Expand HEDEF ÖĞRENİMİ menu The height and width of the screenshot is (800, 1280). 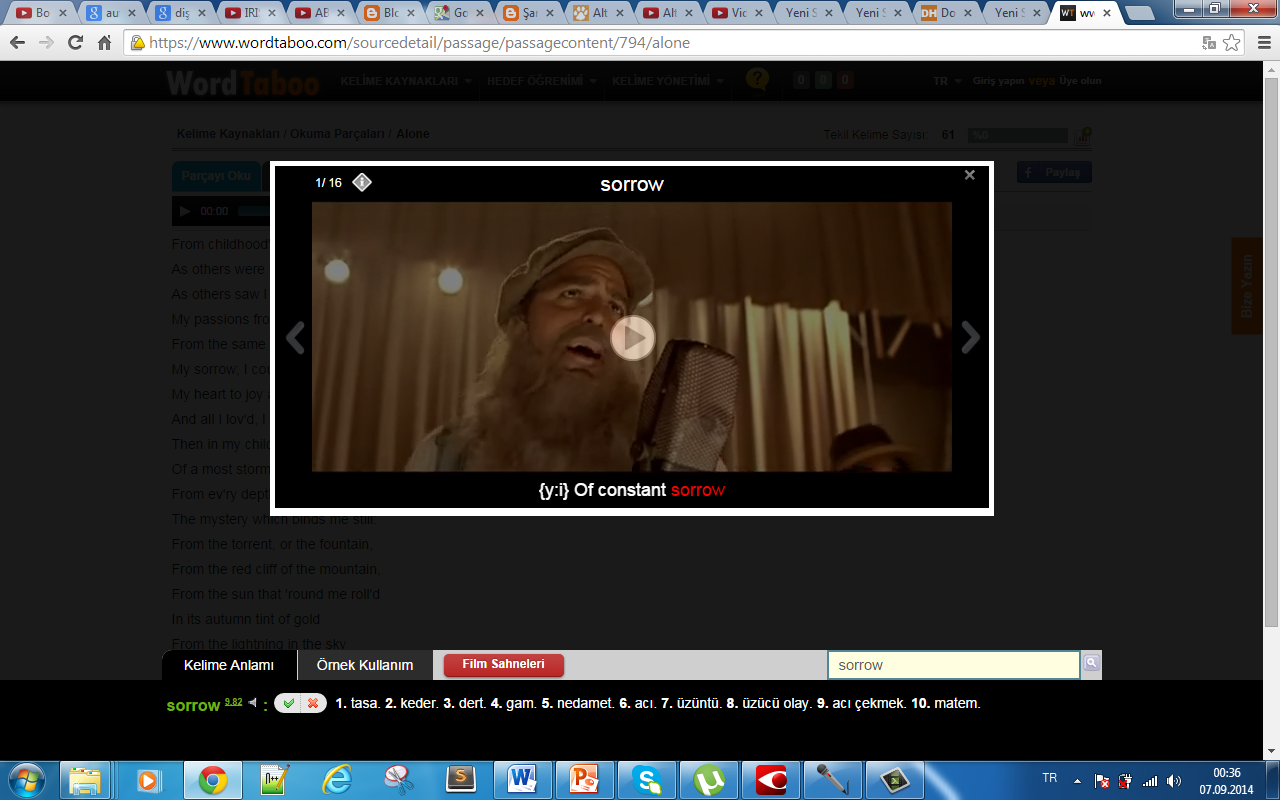pos(541,81)
